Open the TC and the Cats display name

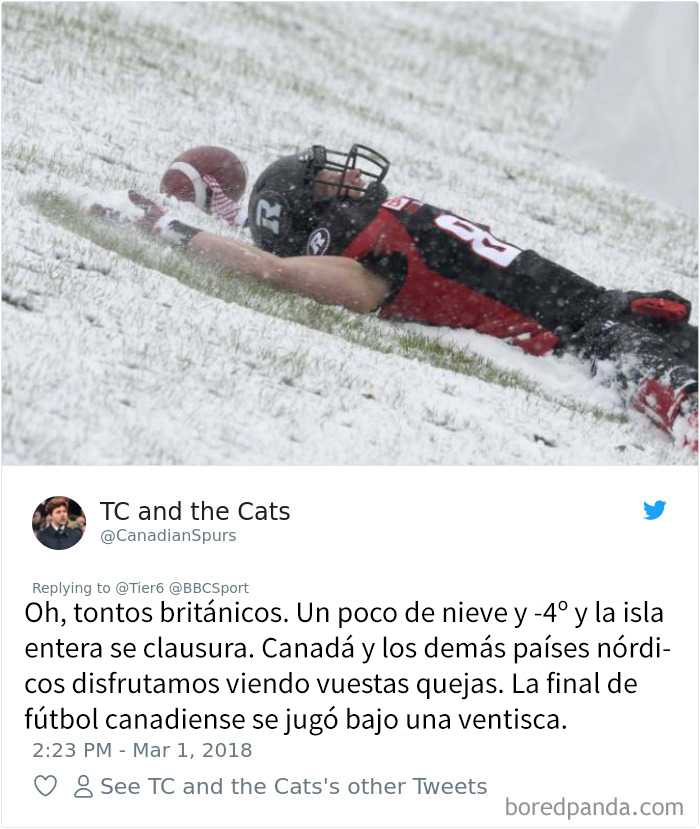195,511
